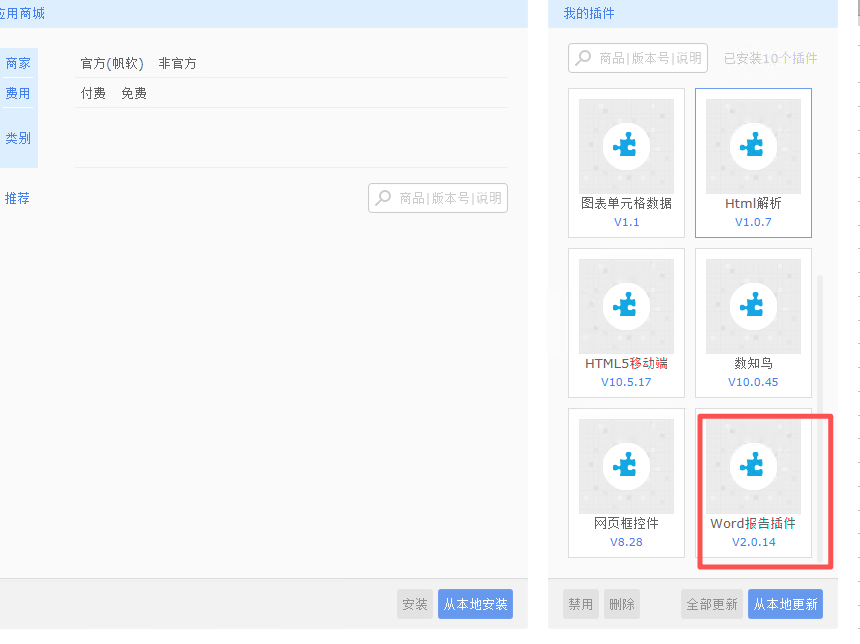Open the 费用 filter label

[x=18, y=93]
